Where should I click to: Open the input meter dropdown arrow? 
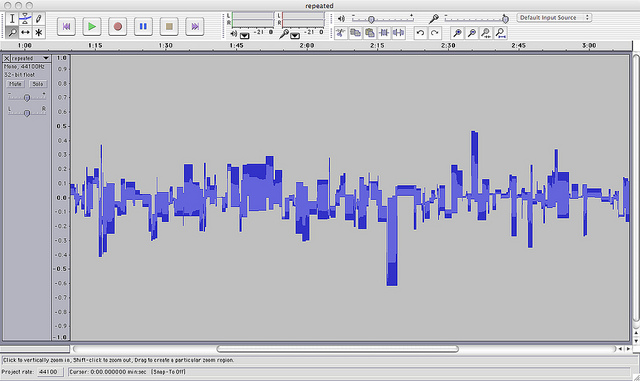click(295, 36)
